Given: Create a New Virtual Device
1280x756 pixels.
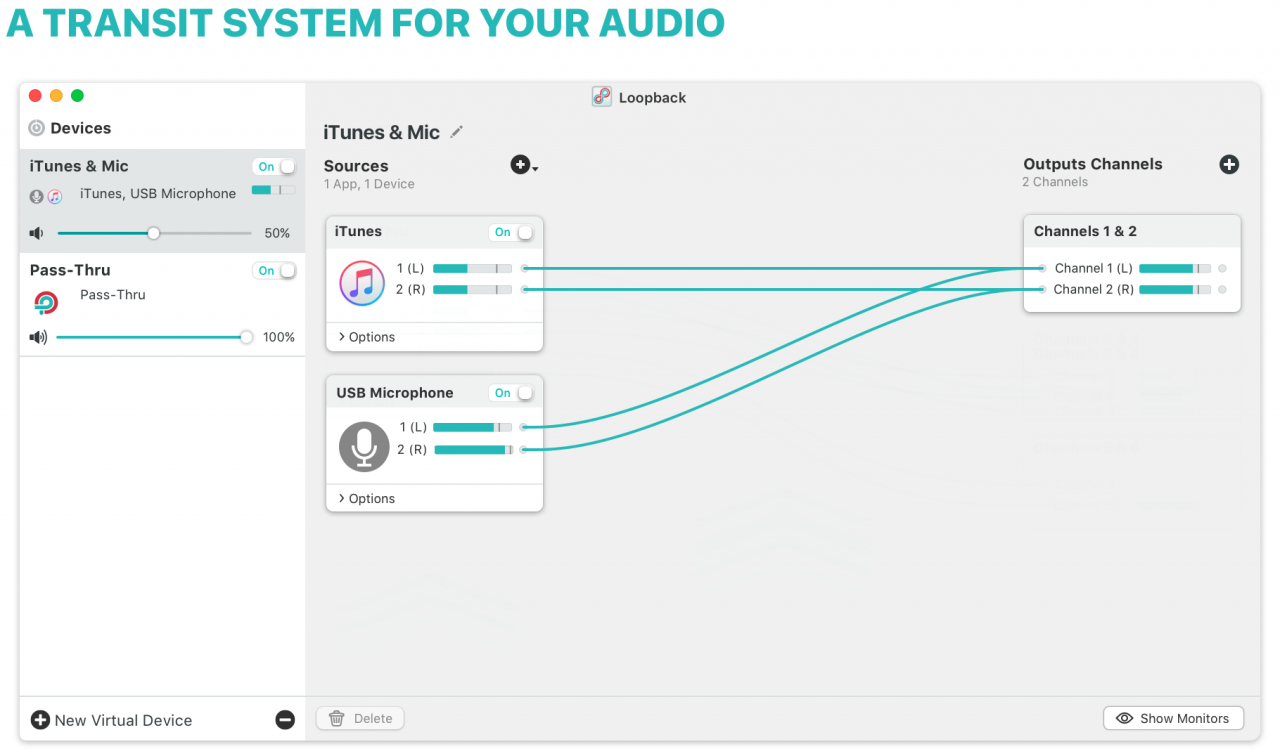Looking at the screenshot, I should coord(111,720).
